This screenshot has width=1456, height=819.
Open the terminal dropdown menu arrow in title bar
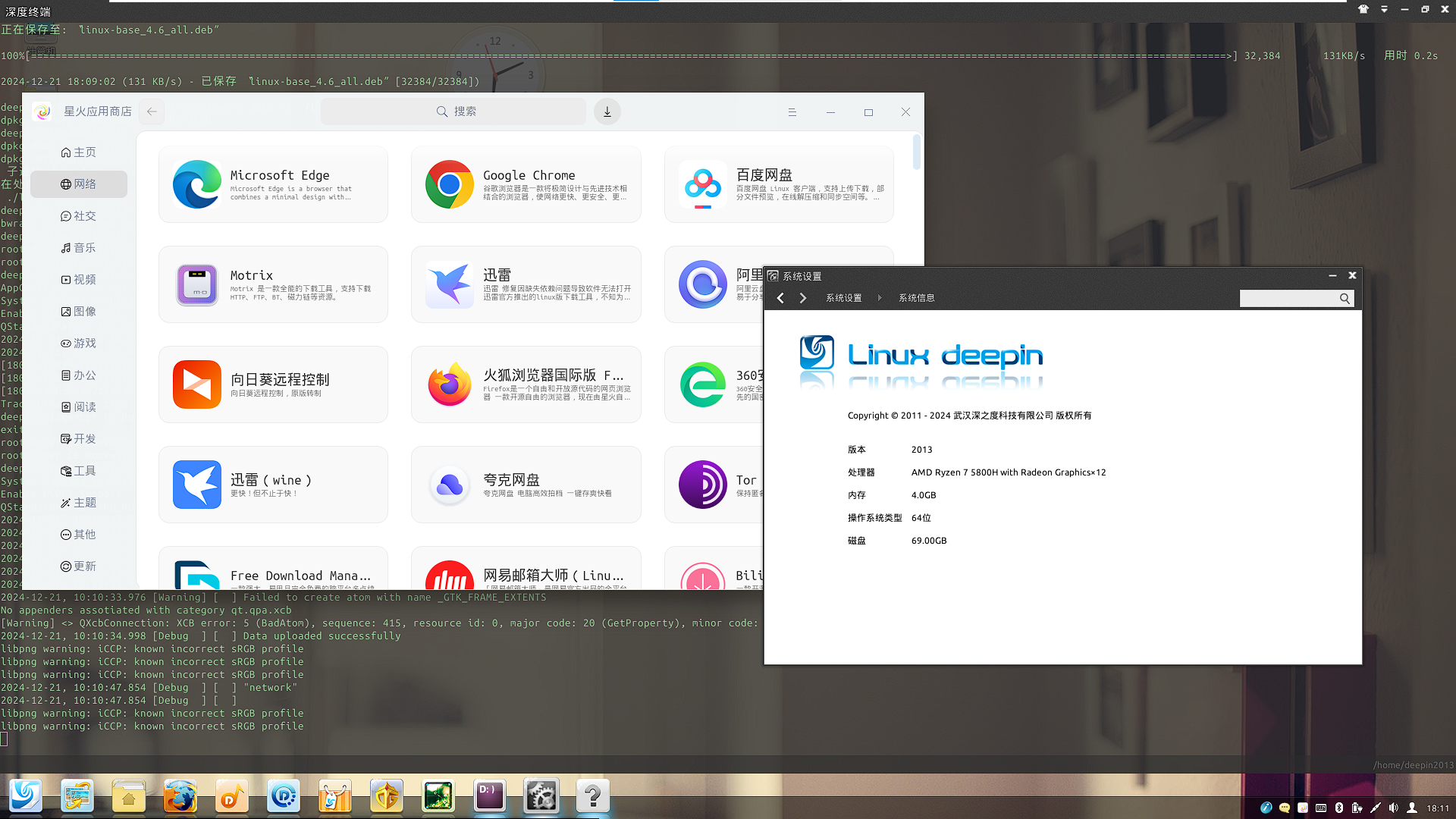pos(1384,10)
